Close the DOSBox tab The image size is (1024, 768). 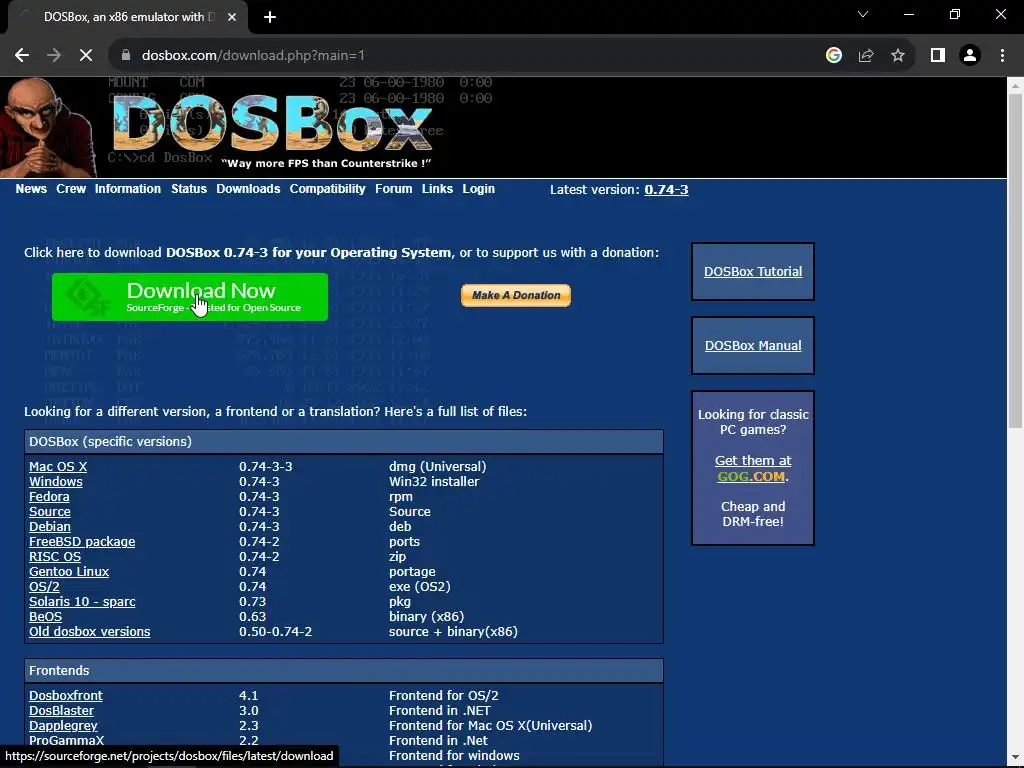tap(232, 17)
